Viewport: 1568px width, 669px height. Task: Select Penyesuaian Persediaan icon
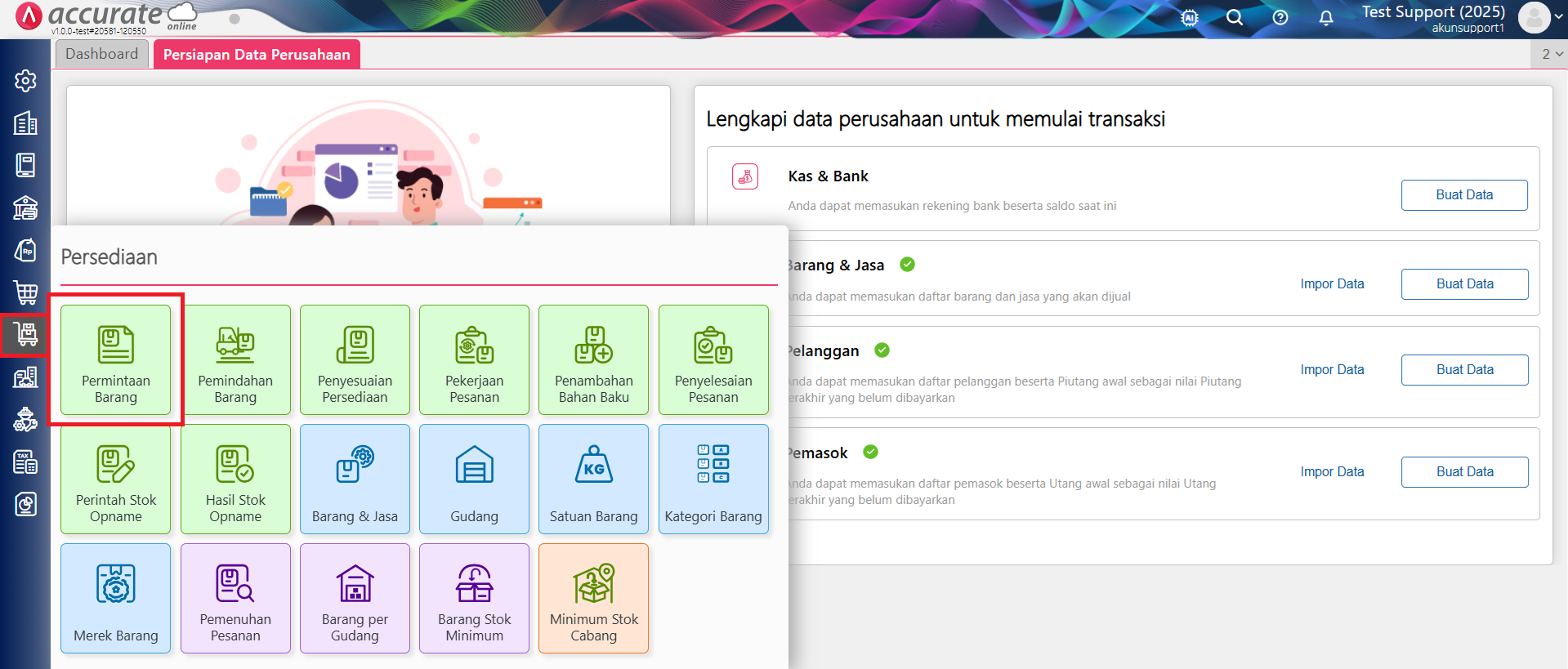coord(355,360)
